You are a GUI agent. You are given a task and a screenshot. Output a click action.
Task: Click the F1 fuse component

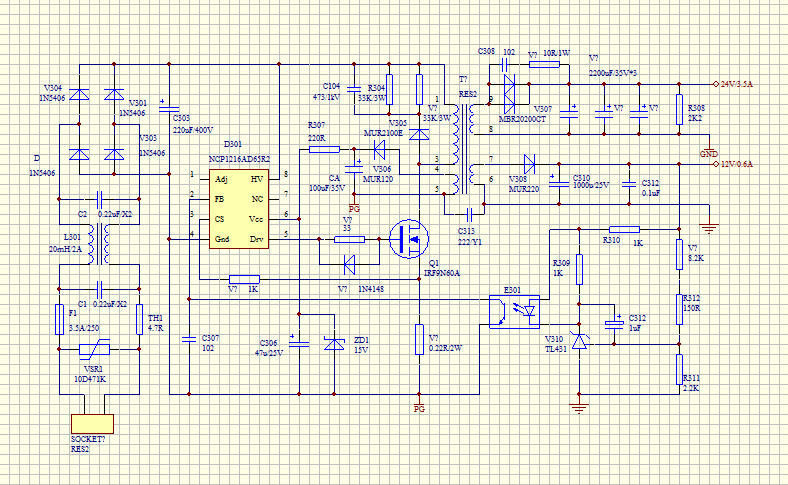click(58, 319)
